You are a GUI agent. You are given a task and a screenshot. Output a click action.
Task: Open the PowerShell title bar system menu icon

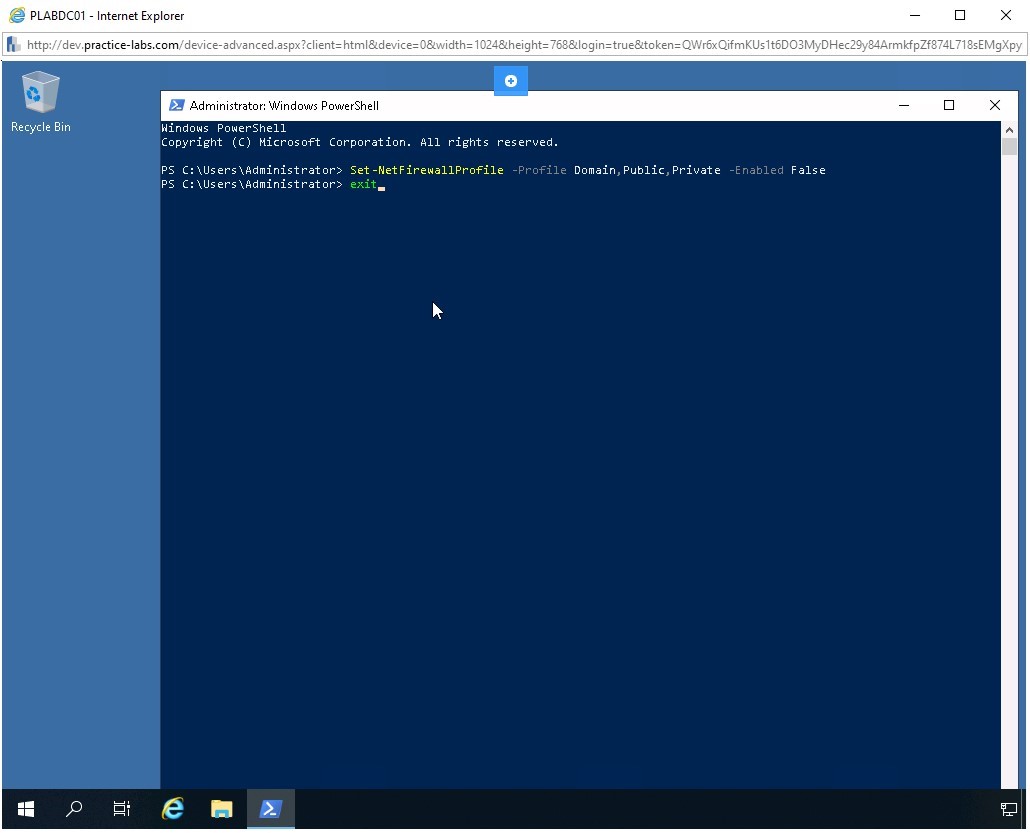point(176,105)
